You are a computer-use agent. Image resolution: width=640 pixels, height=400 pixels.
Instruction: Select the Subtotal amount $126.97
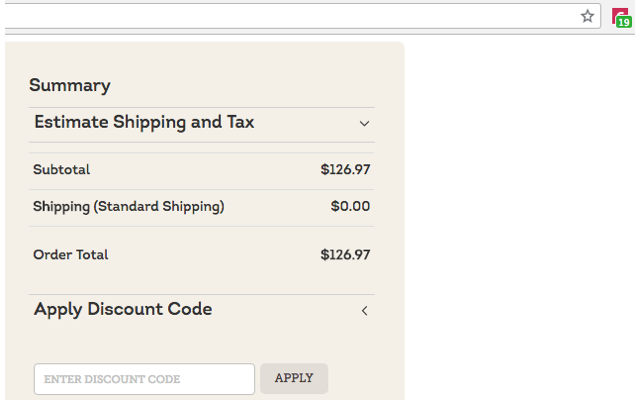(x=345, y=170)
